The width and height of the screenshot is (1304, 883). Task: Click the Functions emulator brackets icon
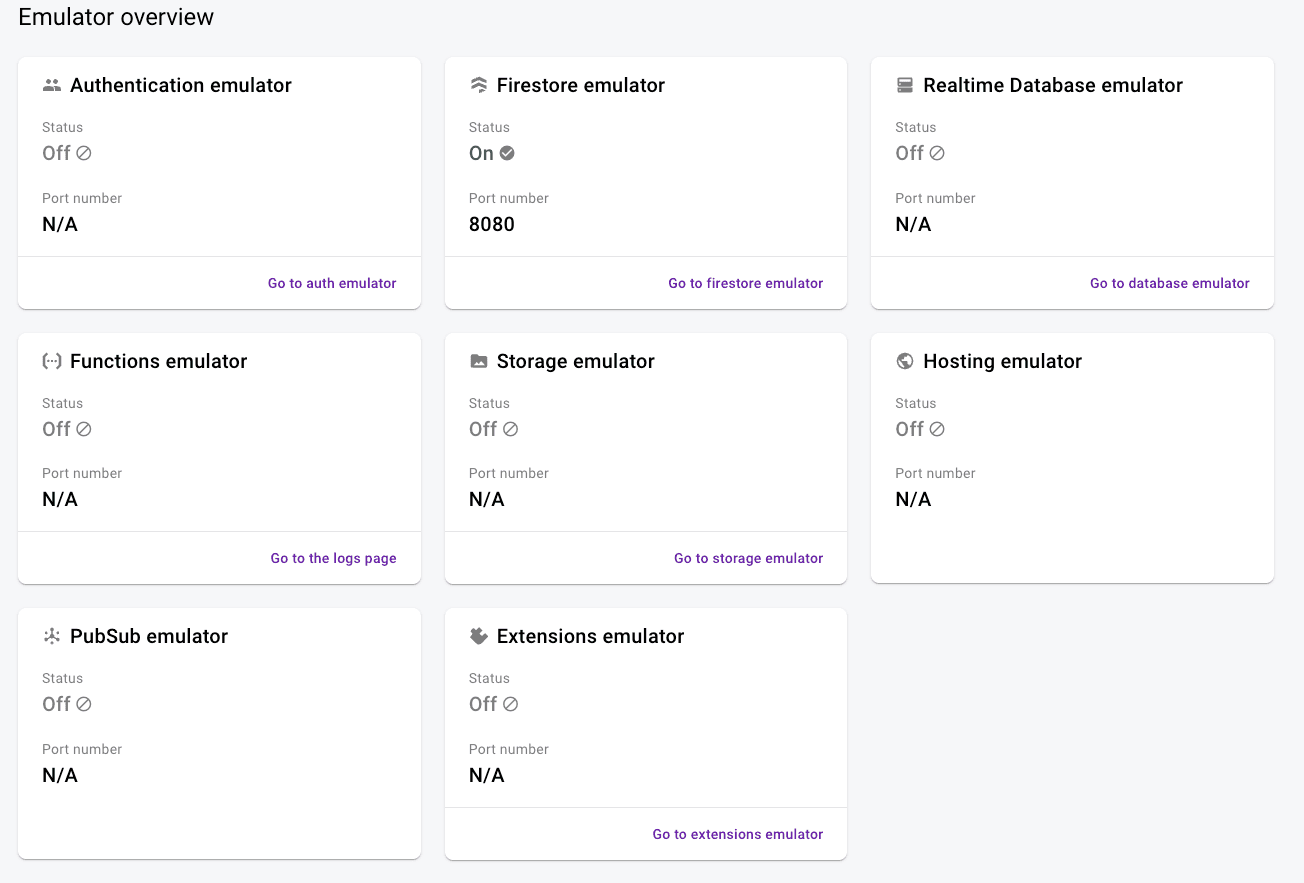52,362
